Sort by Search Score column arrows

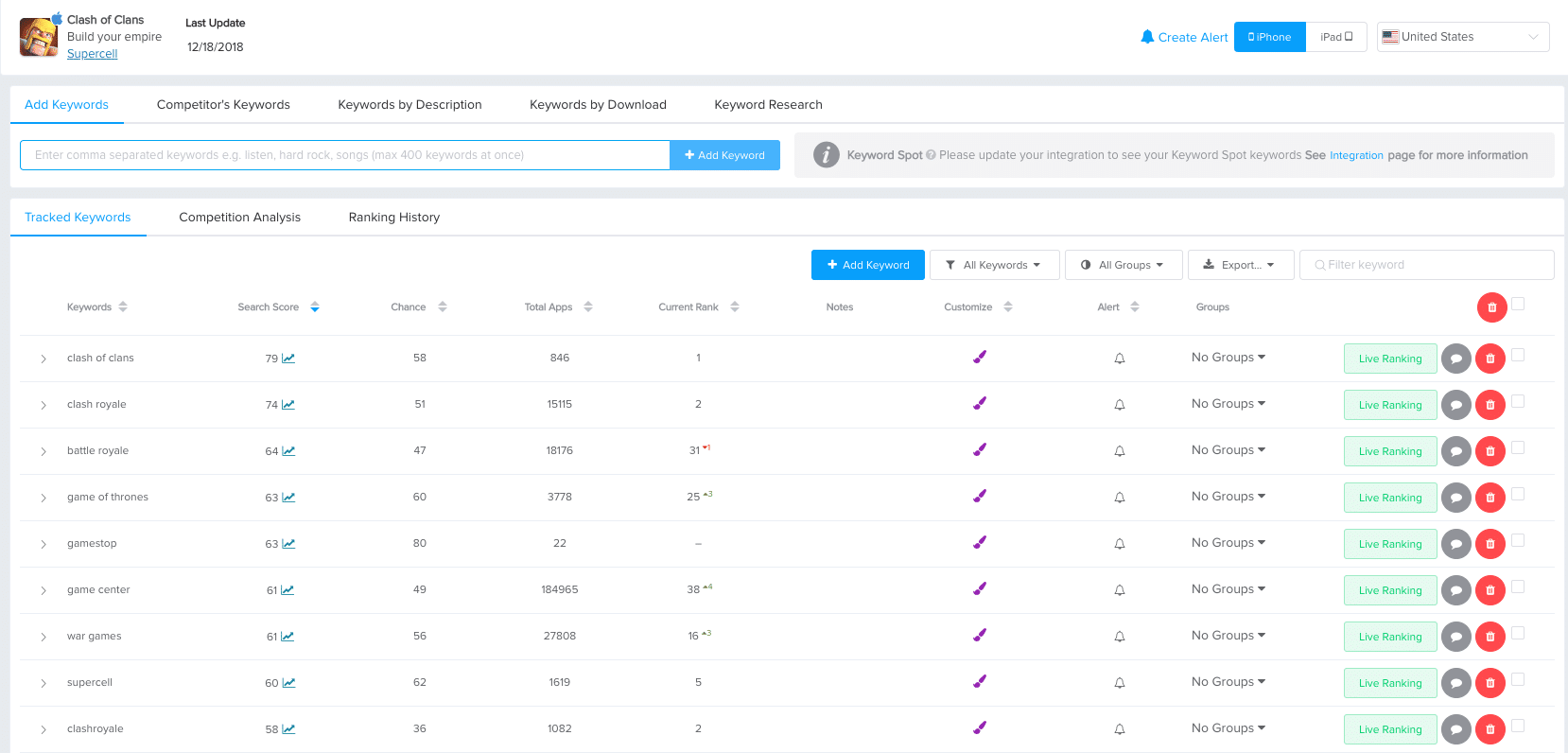[315, 306]
